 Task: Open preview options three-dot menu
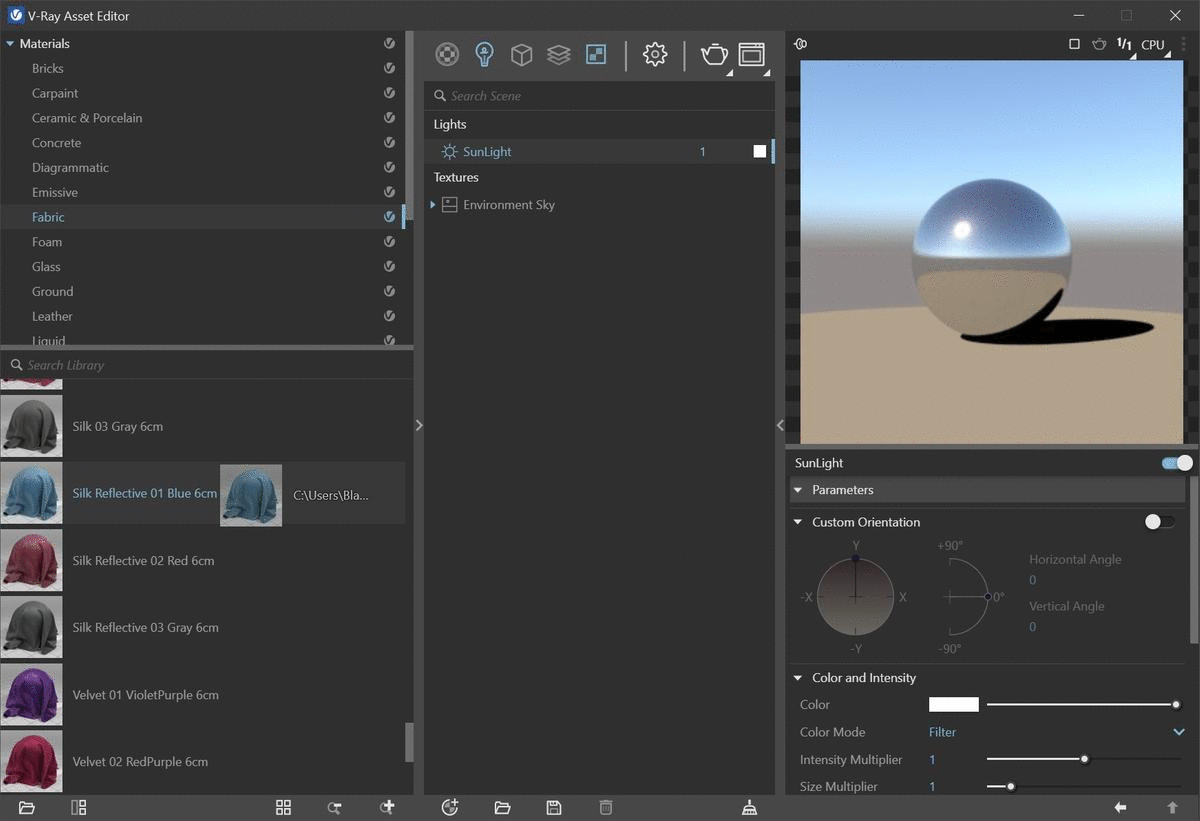click(1181, 44)
